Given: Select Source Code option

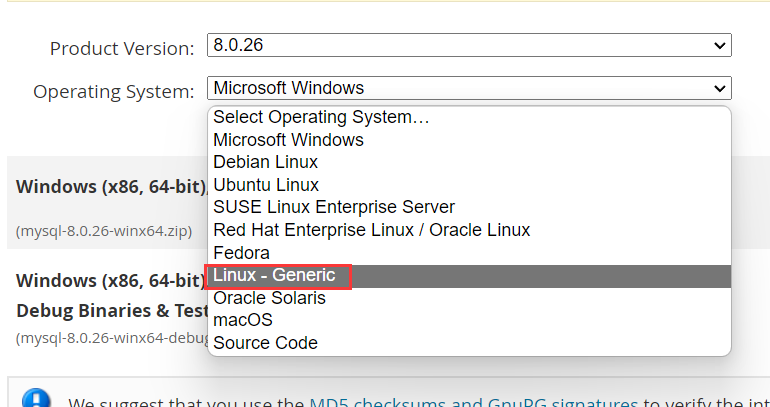Looking at the screenshot, I should (x=469, y=343).
